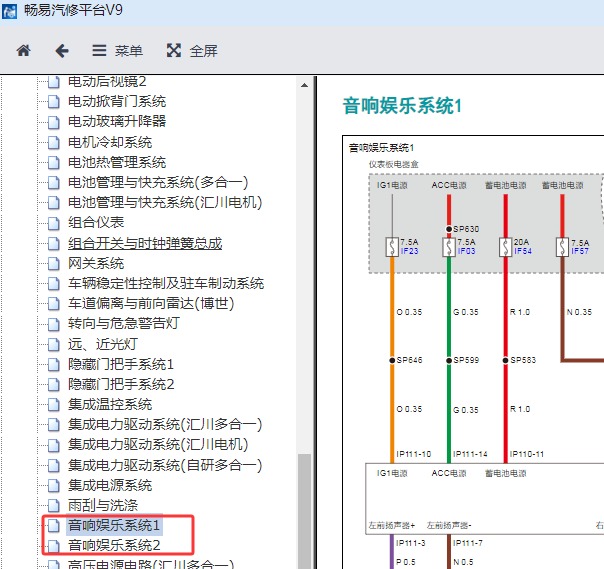Click the tree scrollbar up arrow

[x=304, y=85]
